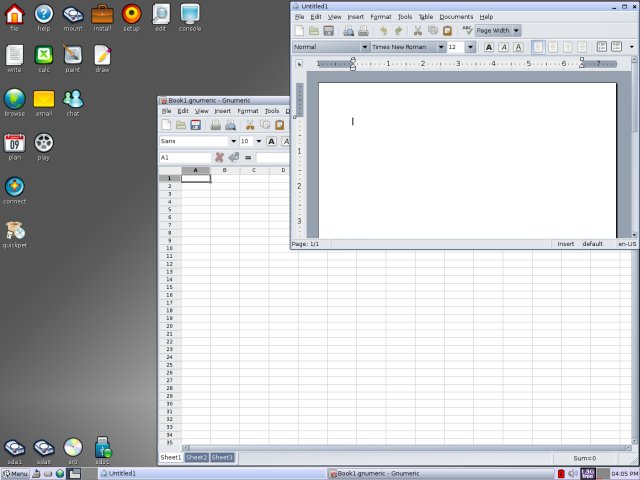
Task: Open the paint desktop application icon
Action: click(x=72, y=56)
